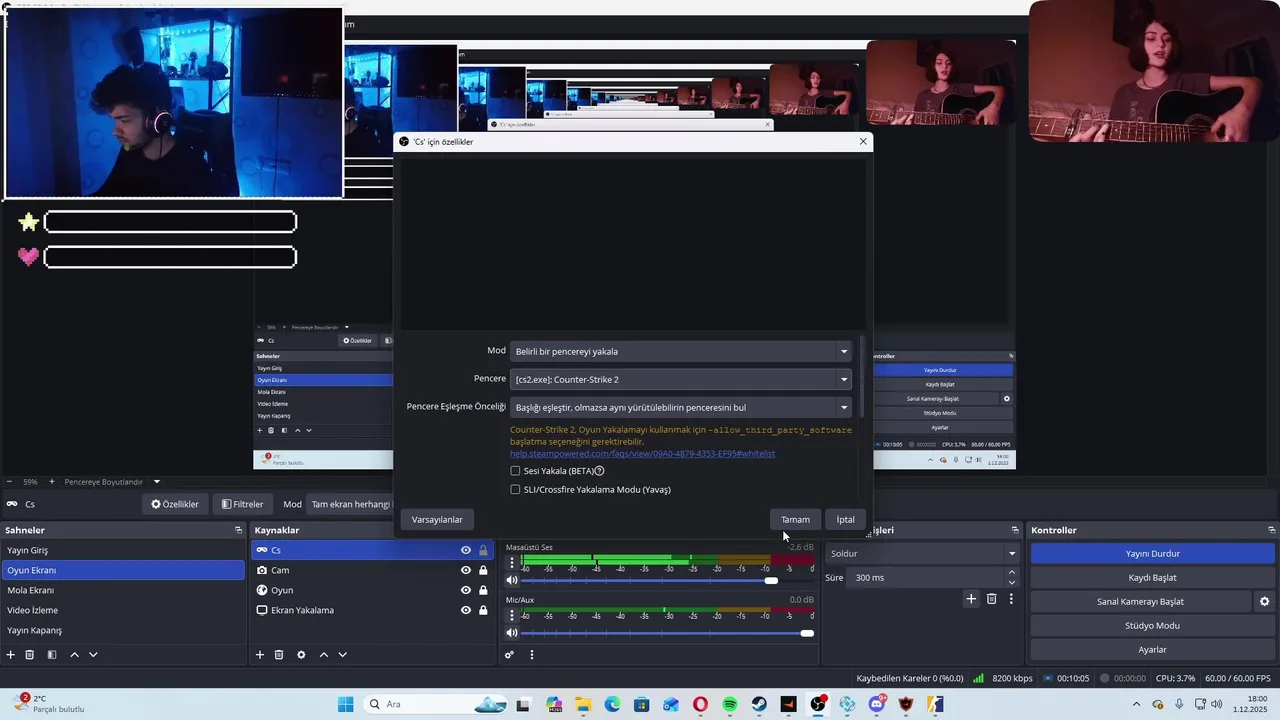1280x720 pixels.
Task: Mute the Mic/Aux channel speaker icon
Action: pyautogui.click(x=512, y=633)
